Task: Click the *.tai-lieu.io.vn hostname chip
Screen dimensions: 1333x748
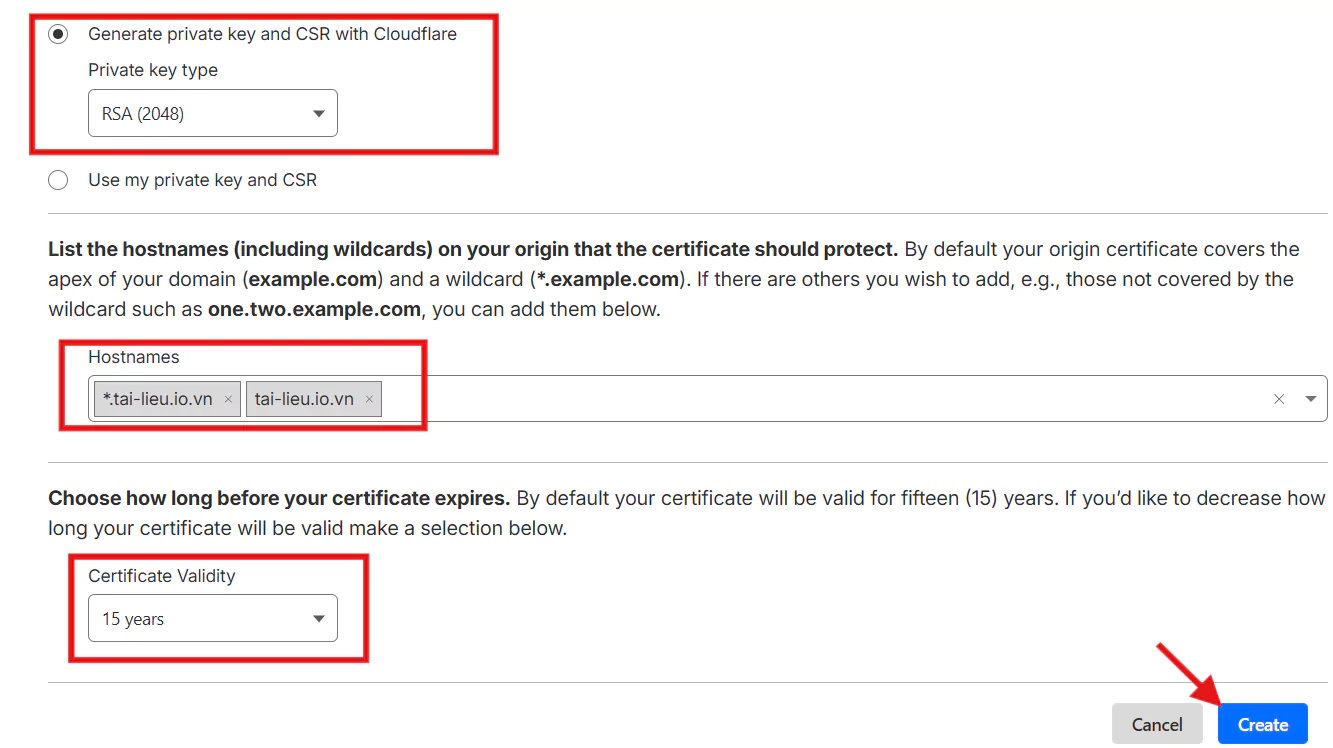Action: pos(158,399)
